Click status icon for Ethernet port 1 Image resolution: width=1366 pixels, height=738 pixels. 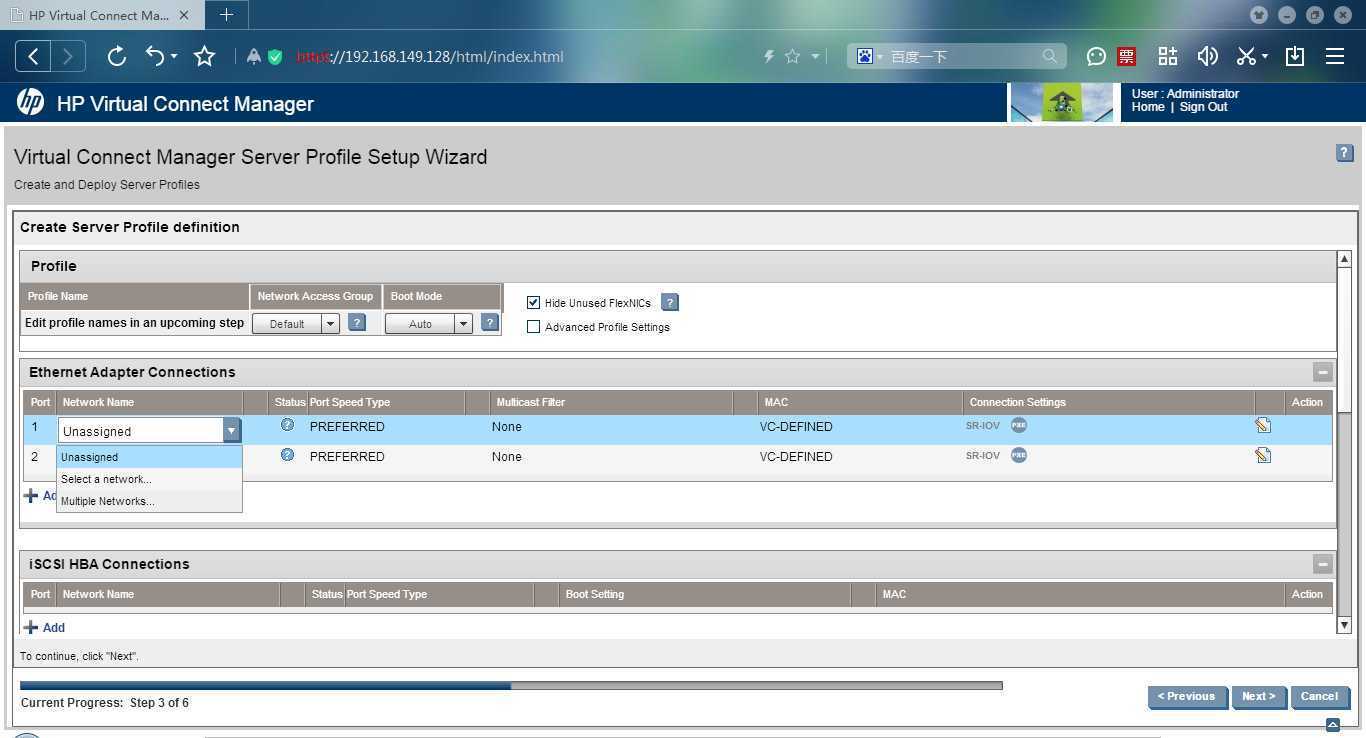click(x=288, y=425)
